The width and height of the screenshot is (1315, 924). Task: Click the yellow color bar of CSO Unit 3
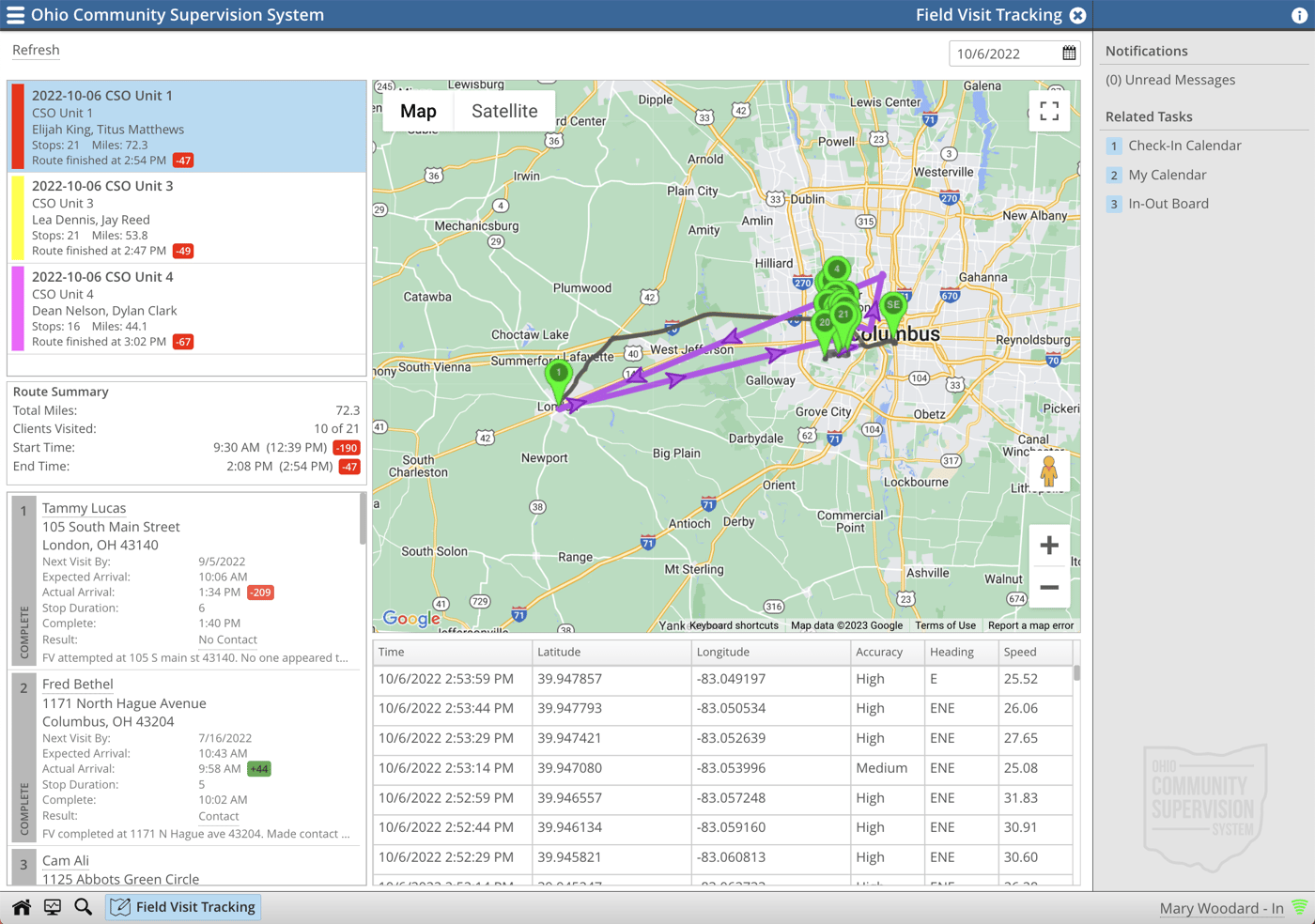17,218
